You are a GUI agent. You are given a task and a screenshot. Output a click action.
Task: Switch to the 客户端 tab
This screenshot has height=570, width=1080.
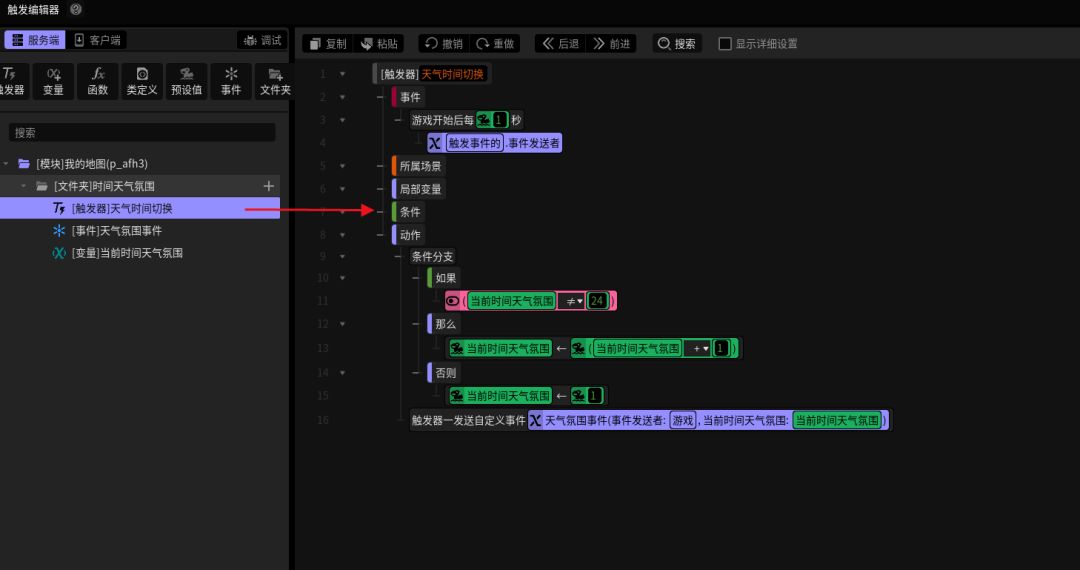[x=99, y=40]
